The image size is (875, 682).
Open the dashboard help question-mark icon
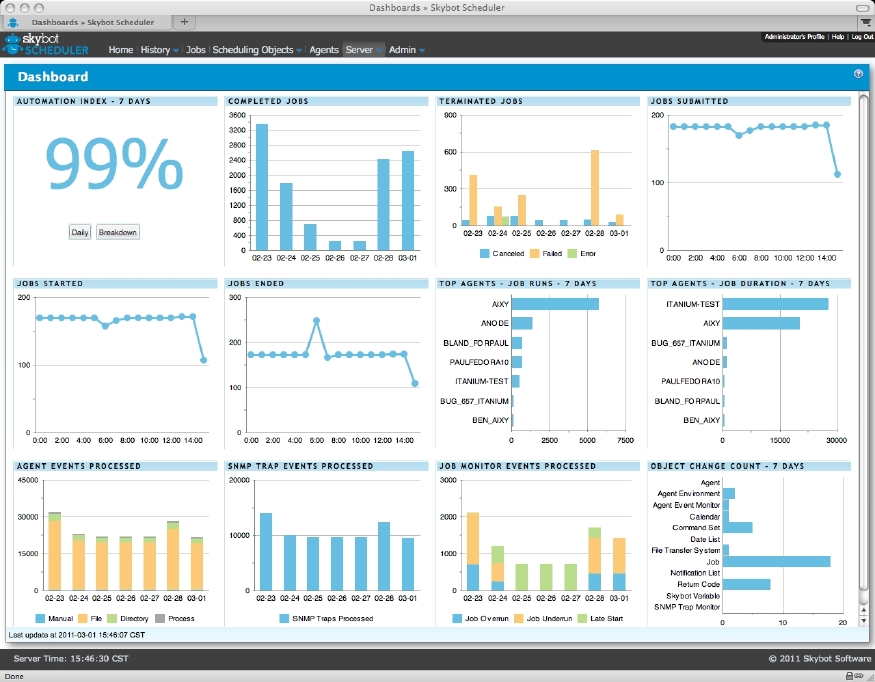858,74
